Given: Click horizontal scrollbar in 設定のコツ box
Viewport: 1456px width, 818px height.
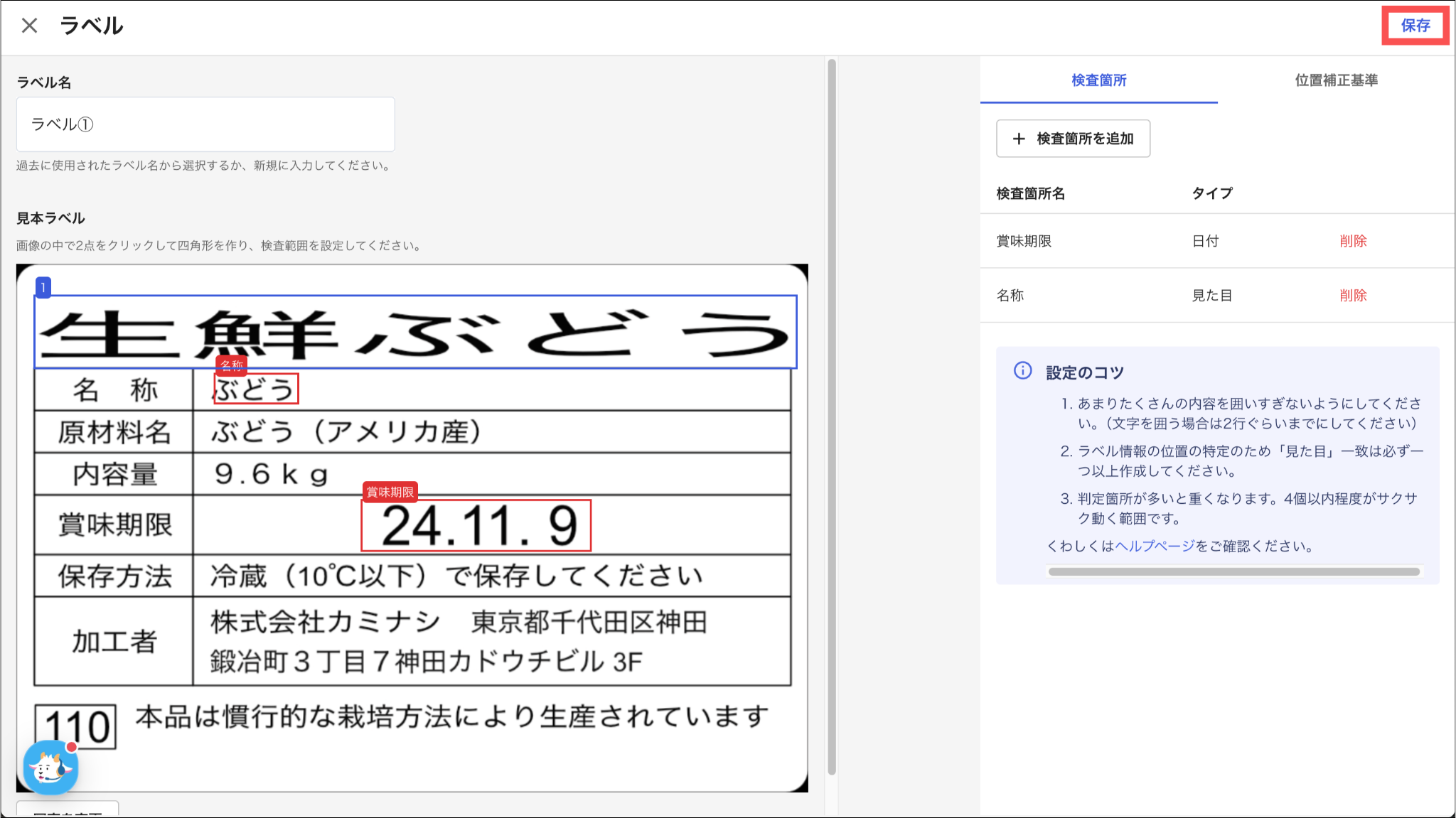Looking at the screenshot, I should pyautogui.click(x=1233, y=571).
